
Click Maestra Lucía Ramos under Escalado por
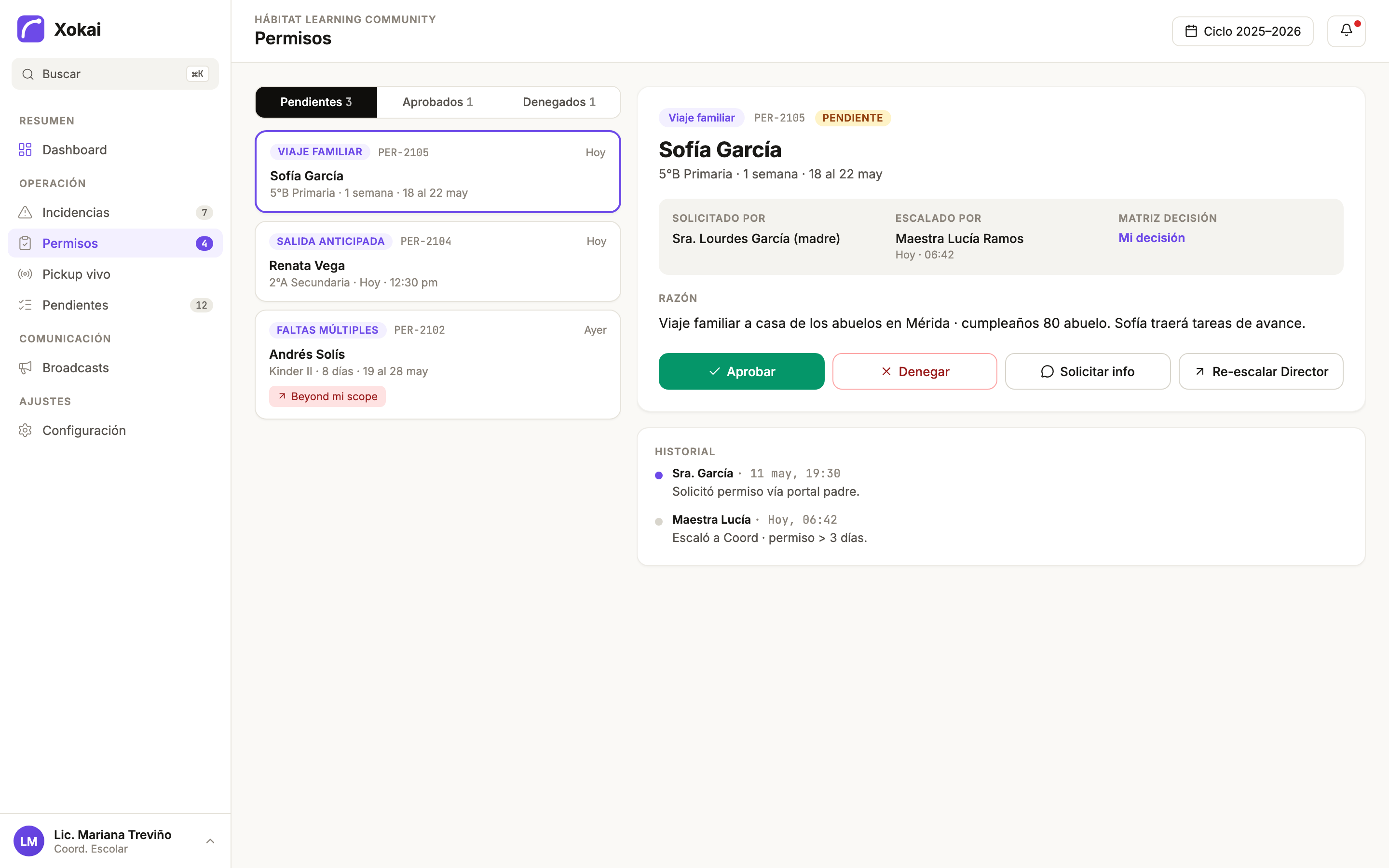(x=959, y=238)
